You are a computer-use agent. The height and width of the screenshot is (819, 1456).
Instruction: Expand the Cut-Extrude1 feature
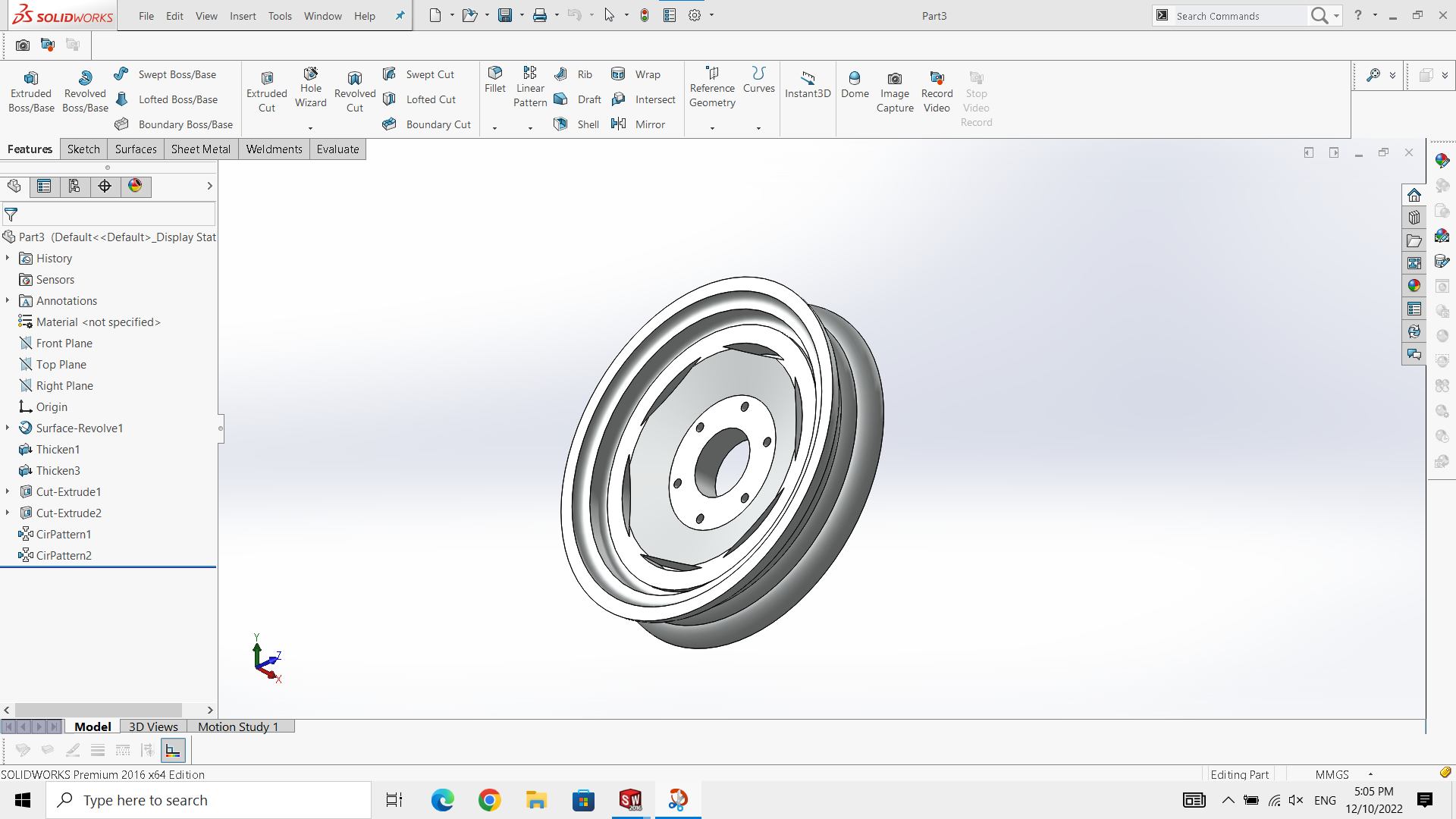[x=8, y=491]
